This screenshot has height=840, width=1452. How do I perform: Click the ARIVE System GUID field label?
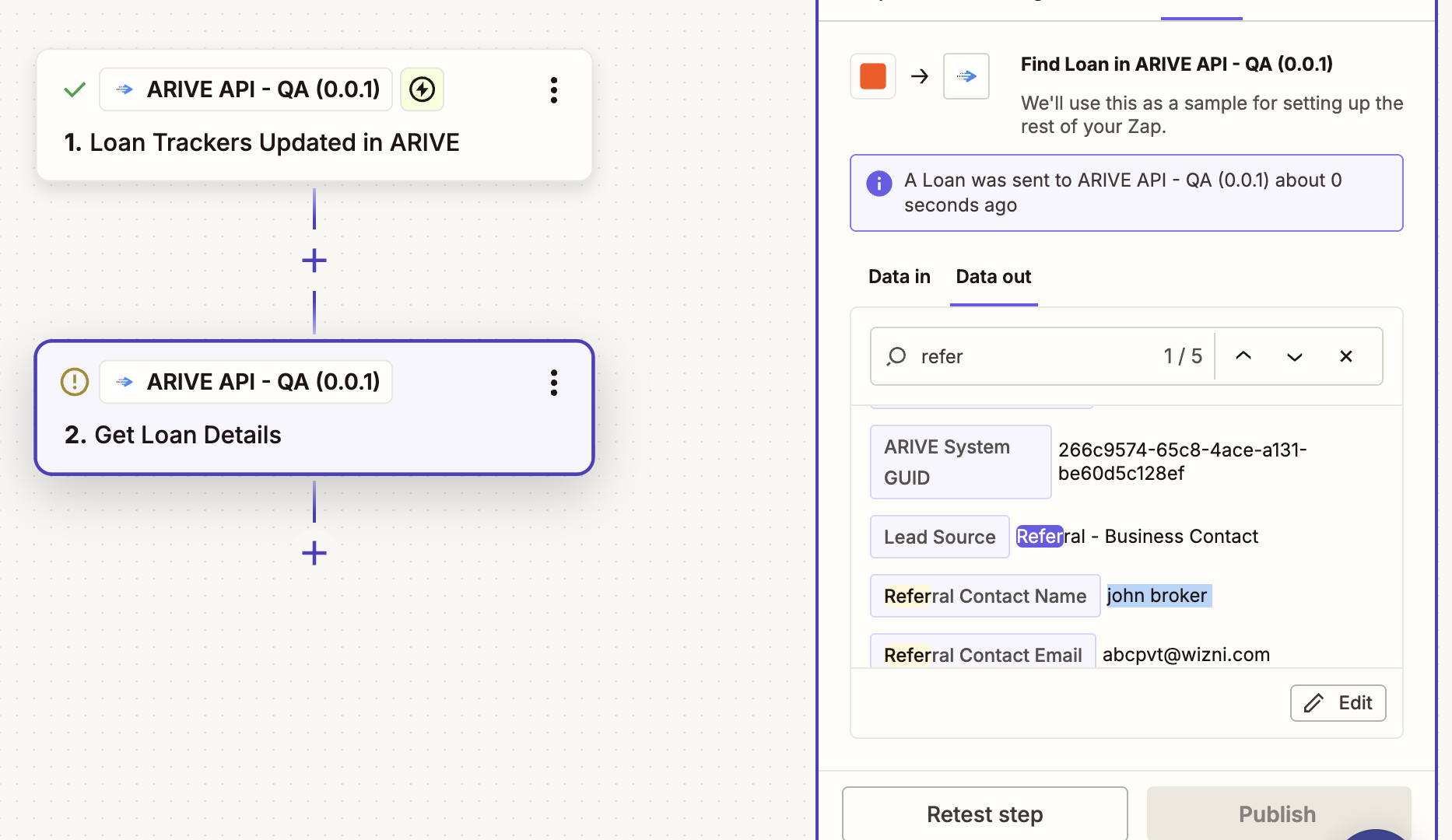pyautogui.click(x=960, y=462)
